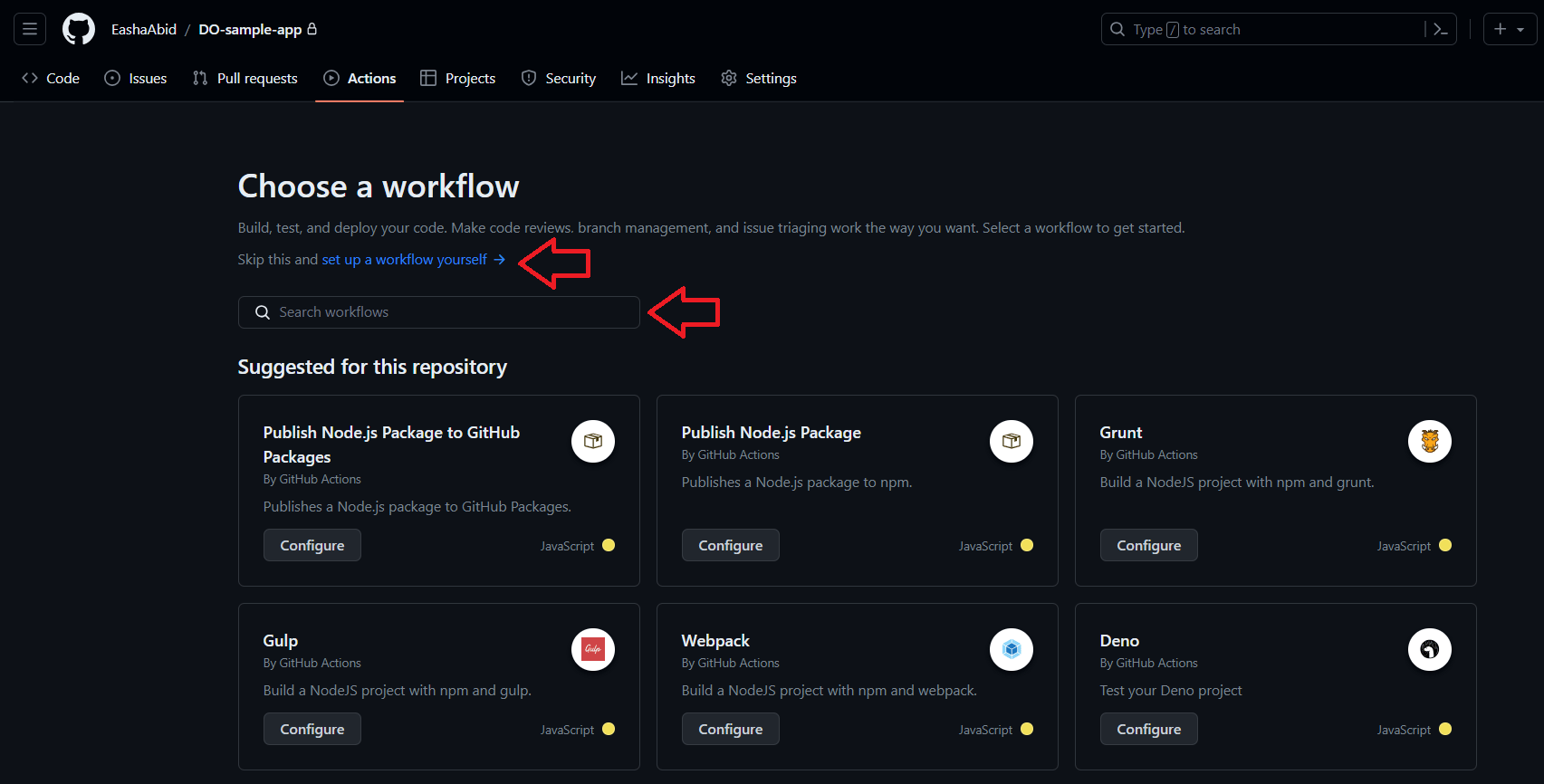Click the 'Choose a workflow' heading
The height and width of the screenshot is (784, 1544).
pyautogui.click(x=379, y=186)
